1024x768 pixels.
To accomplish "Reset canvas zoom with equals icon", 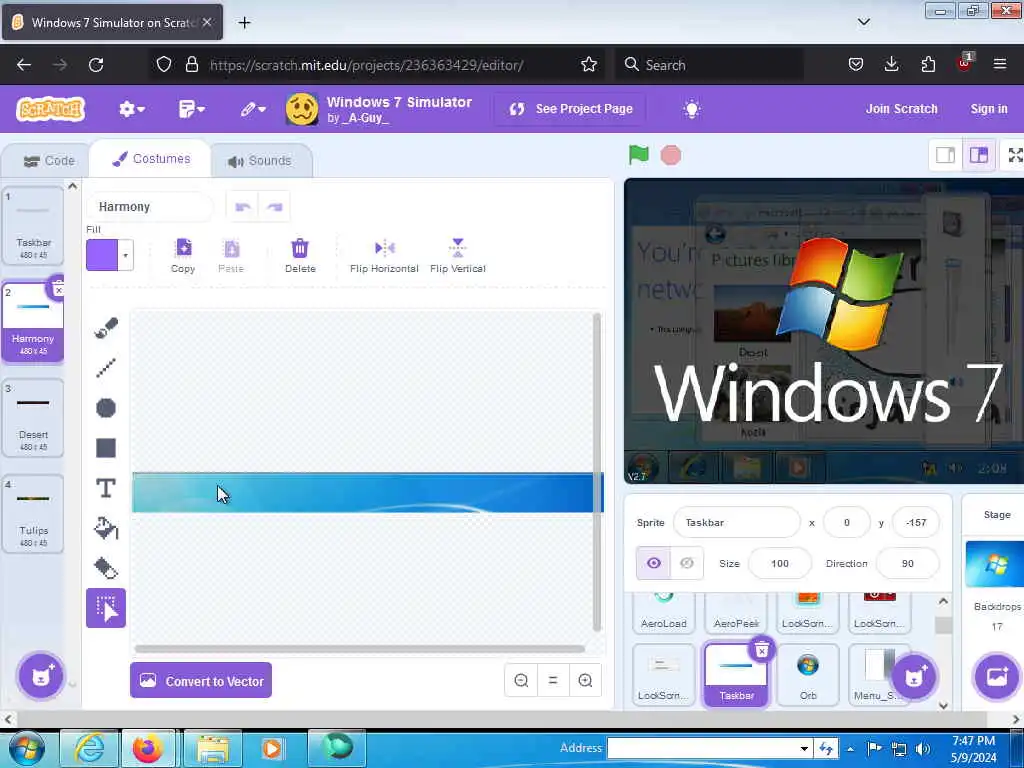I will (x=553, y=680).
